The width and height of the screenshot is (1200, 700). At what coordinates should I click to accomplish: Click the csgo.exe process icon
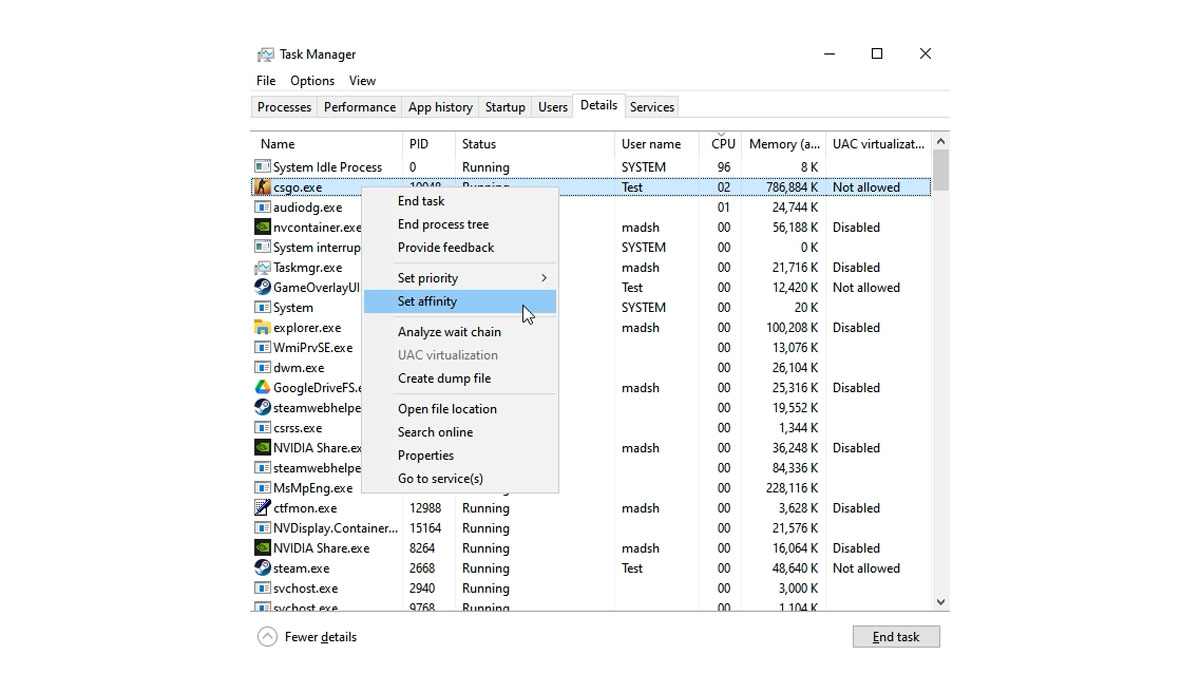point(262,187)
